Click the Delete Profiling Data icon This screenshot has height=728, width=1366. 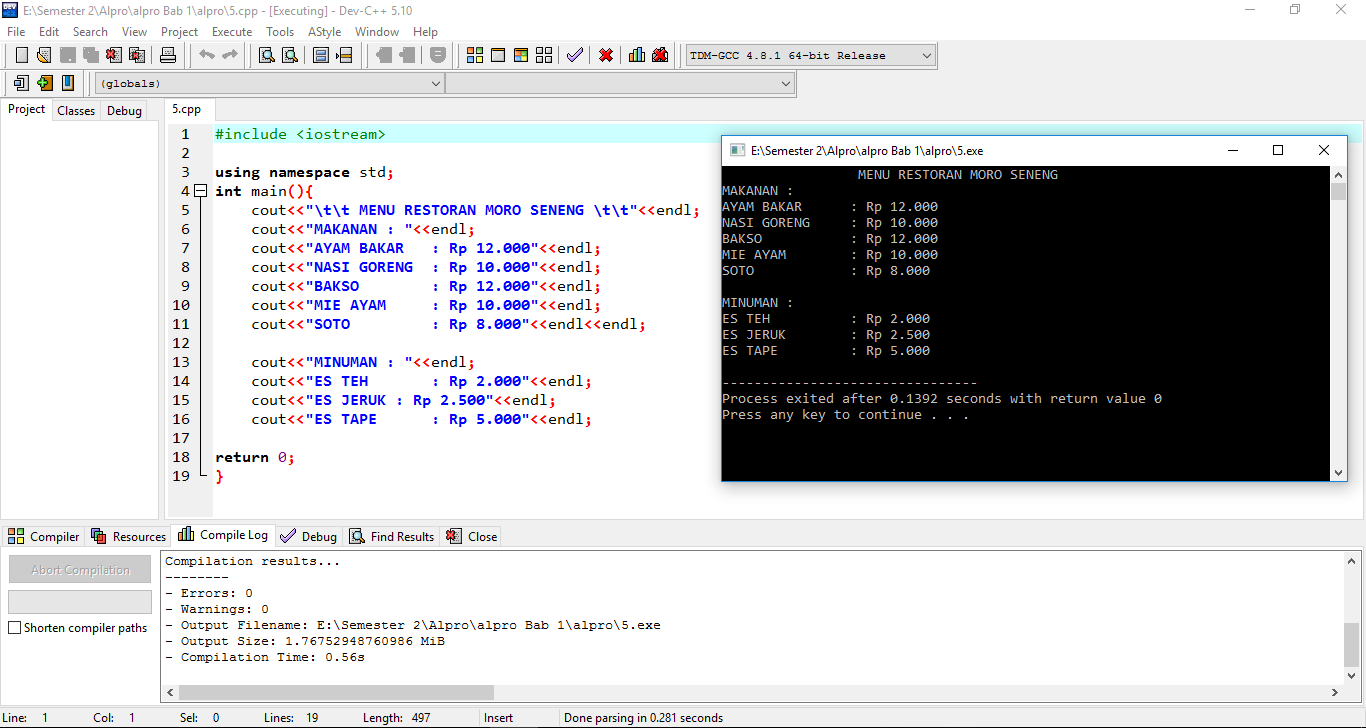point(660,55)
